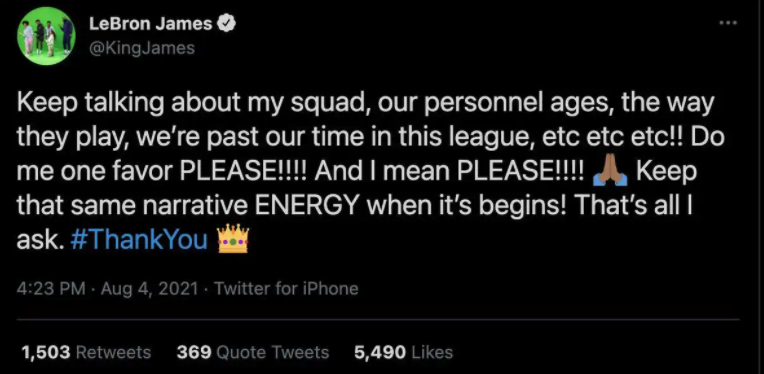Click the 4:23 PM timestamp
764x374 pixels.
(x=51, y=289)
